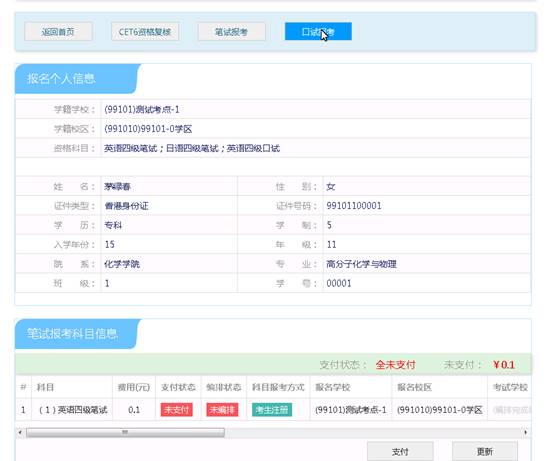The width and height of the screenshot is (553, 461).
Task: Open the CET6资格复核 tab
Action: pos(145,32)
